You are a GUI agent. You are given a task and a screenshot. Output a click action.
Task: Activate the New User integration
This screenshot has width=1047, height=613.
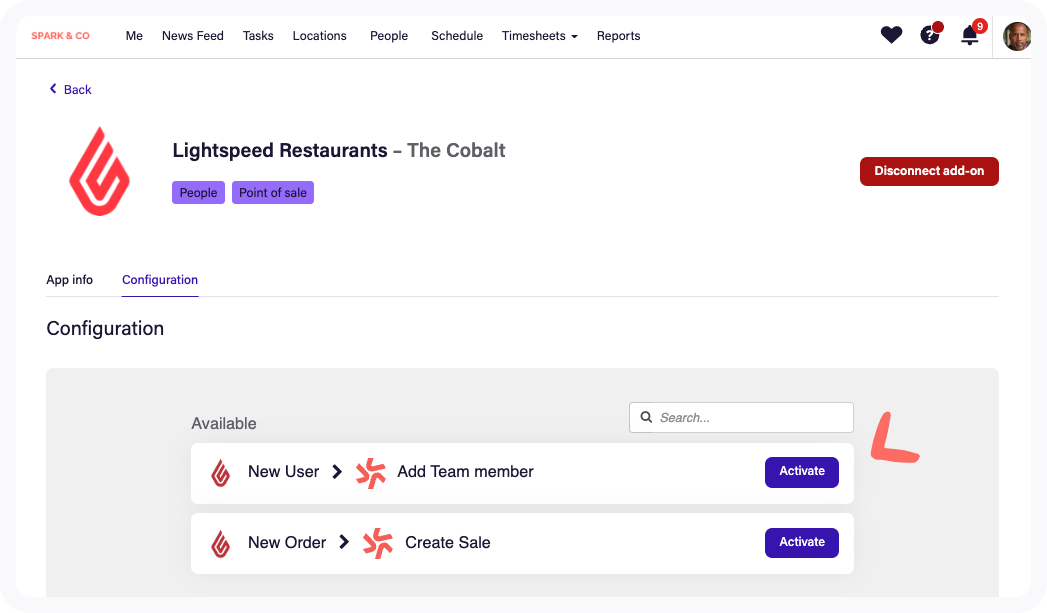tap(801, 471)
